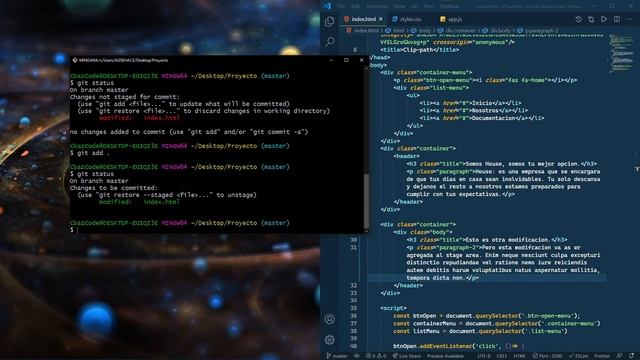Open the Selection menu in VS Code

376,6
